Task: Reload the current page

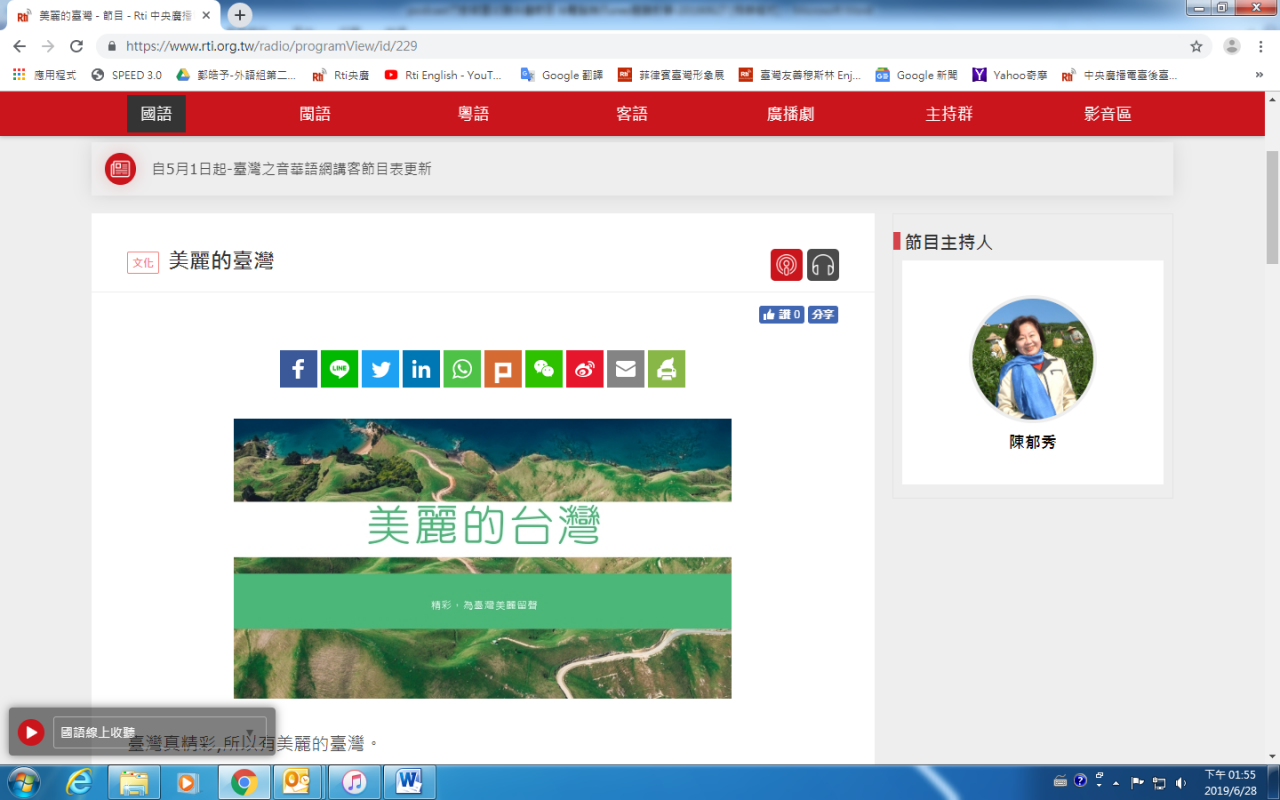Action: tap(76, 46)
